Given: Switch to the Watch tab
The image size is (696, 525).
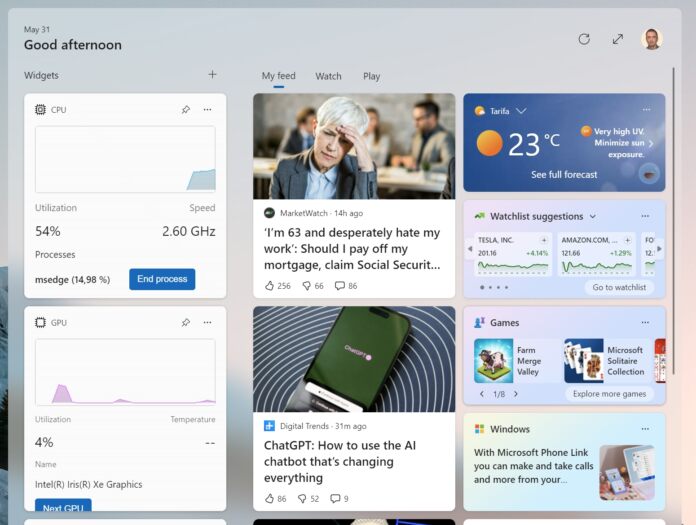Looking at the screenshot, I should (x=328, y=76).
